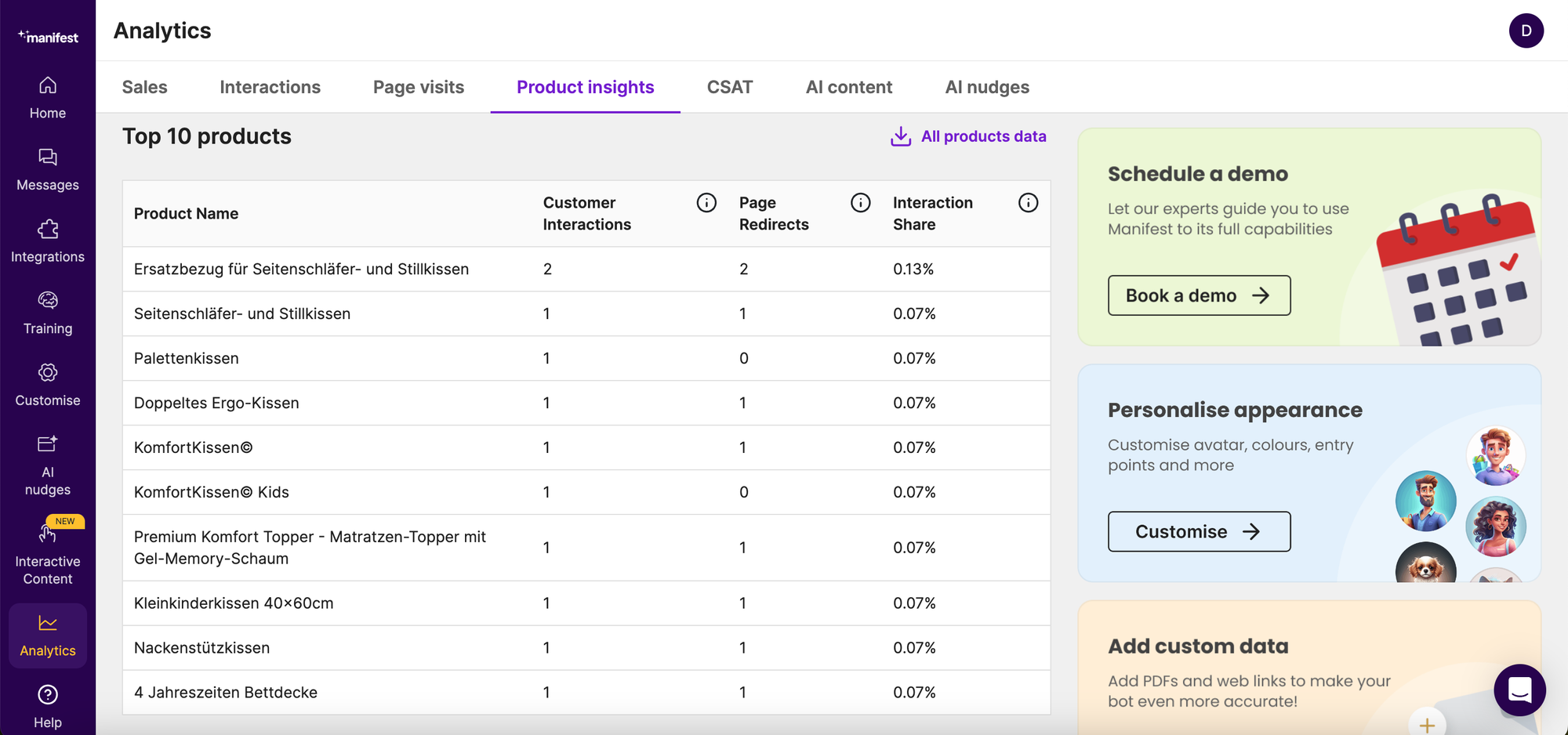Click the Page Redirects column header

click(774, 213)
